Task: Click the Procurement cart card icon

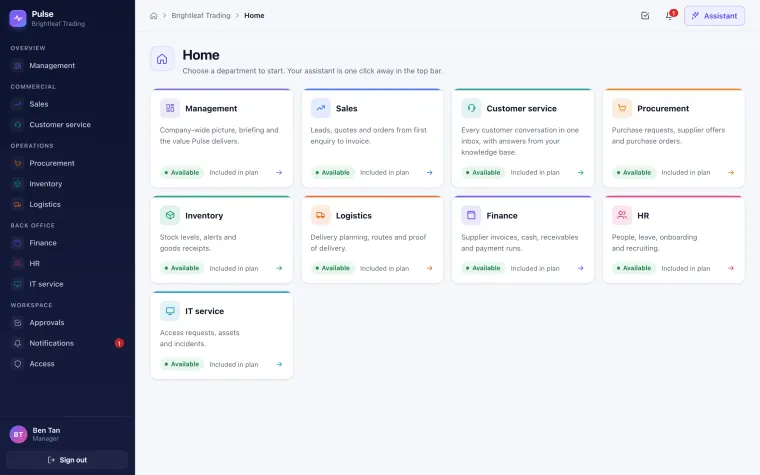Action: [622, 108]
